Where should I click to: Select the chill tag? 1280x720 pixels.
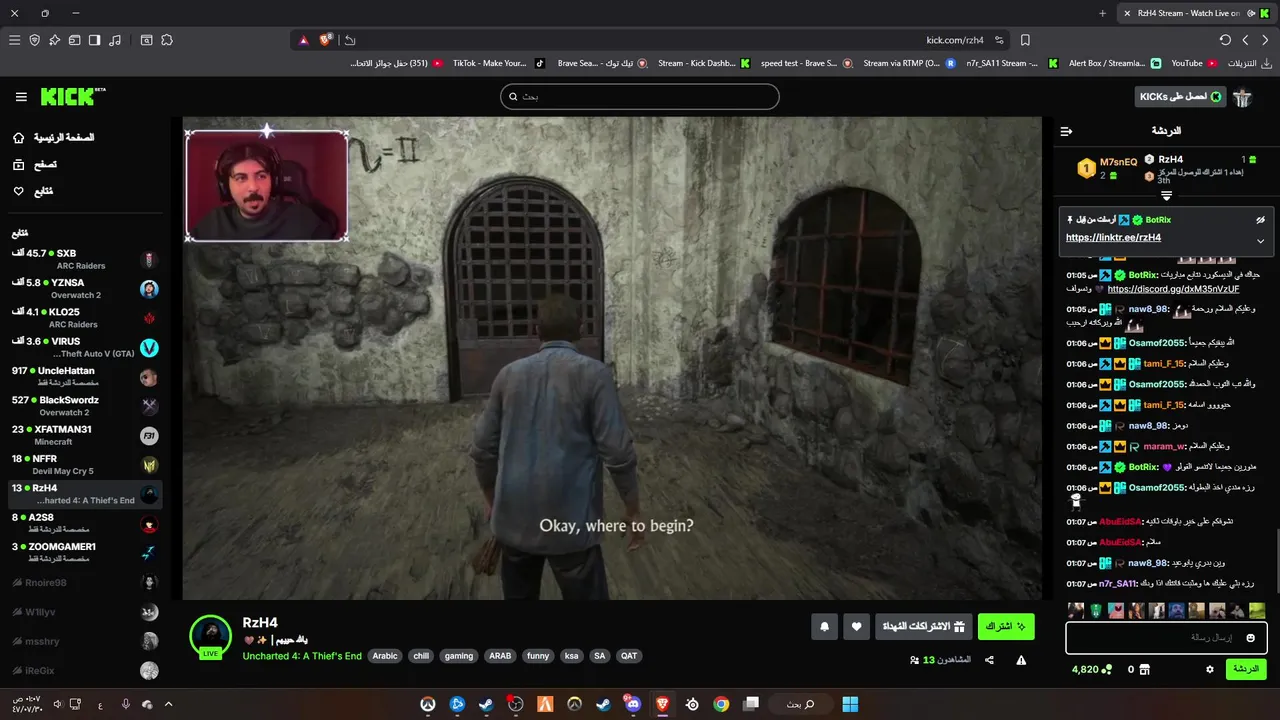[x=421, y=656]
